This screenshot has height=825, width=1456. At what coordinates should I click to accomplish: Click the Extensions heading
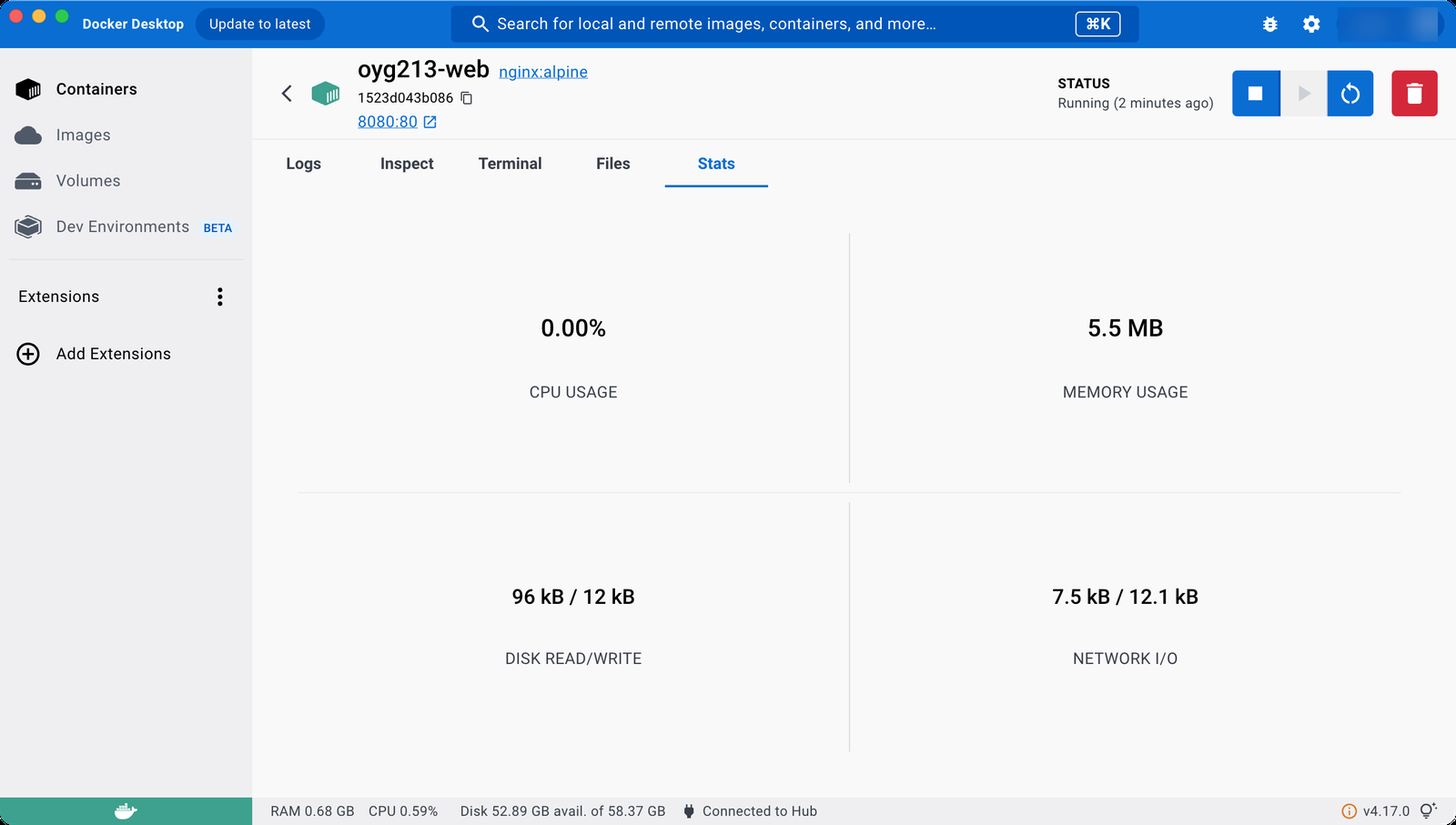[x=59, y=297]
